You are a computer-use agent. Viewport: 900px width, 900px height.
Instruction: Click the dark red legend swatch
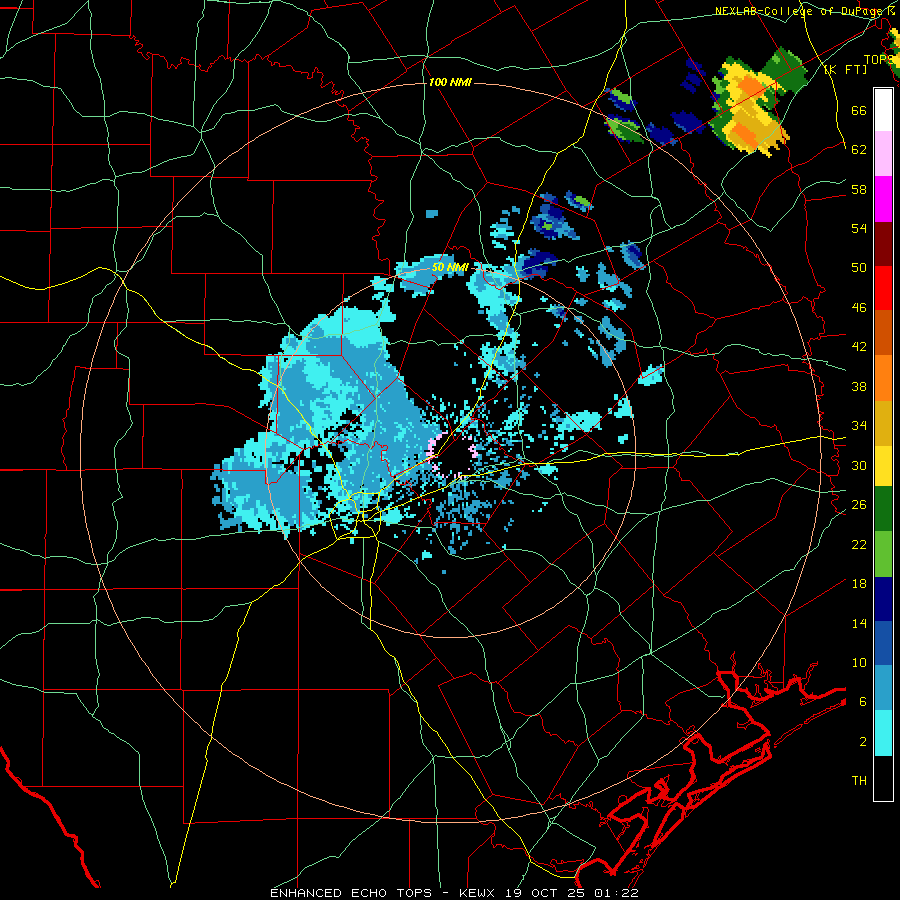(x=883, y=243)
